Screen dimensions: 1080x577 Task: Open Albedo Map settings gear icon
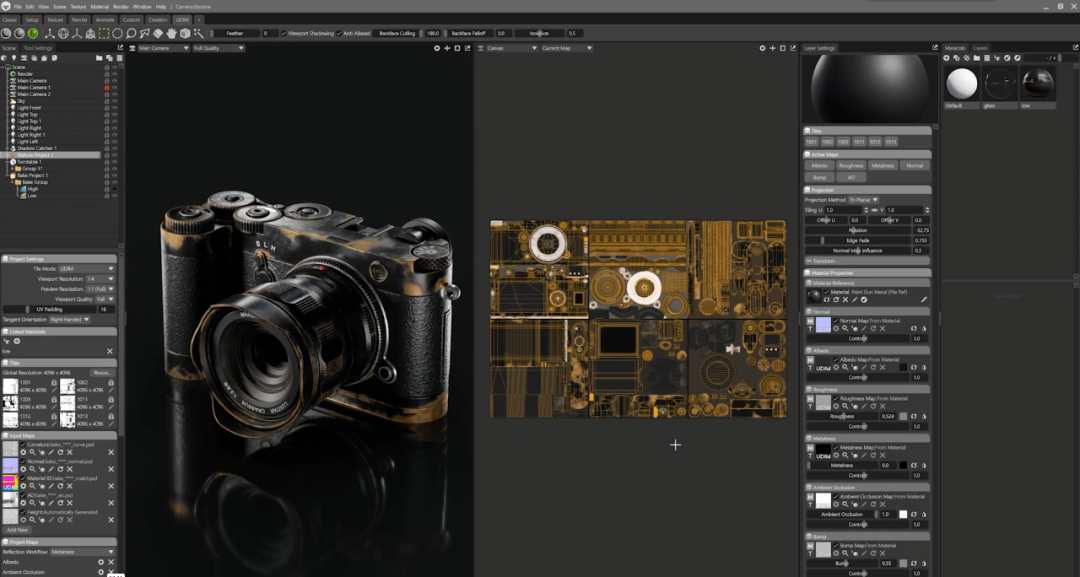[836, 368]
